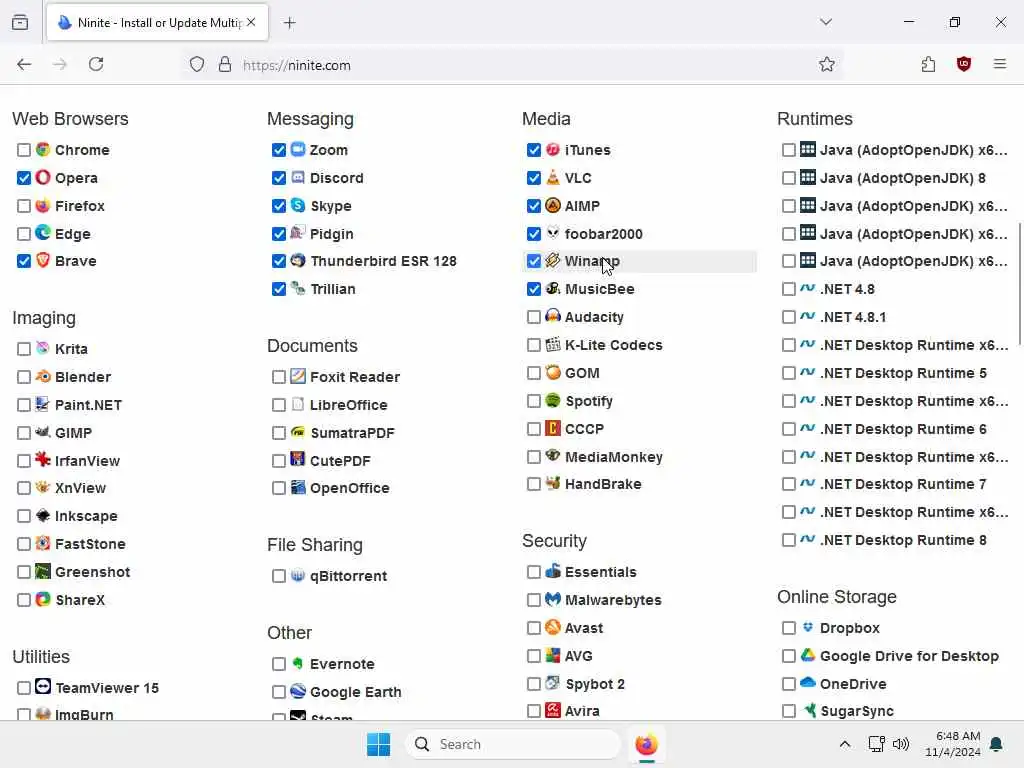Open Windows Start menu

click(x=378, y=744)
